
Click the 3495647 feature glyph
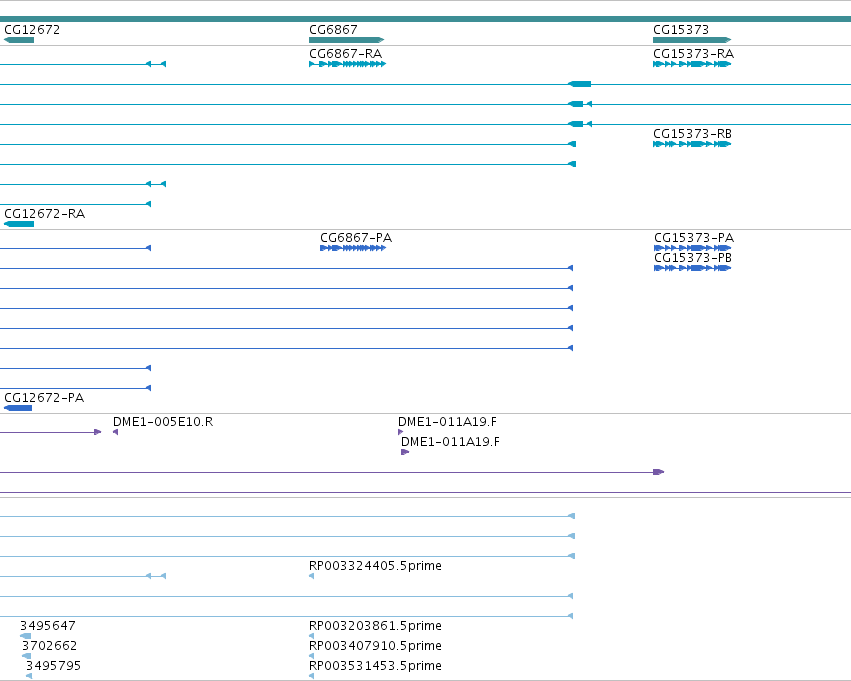point(26,636)
